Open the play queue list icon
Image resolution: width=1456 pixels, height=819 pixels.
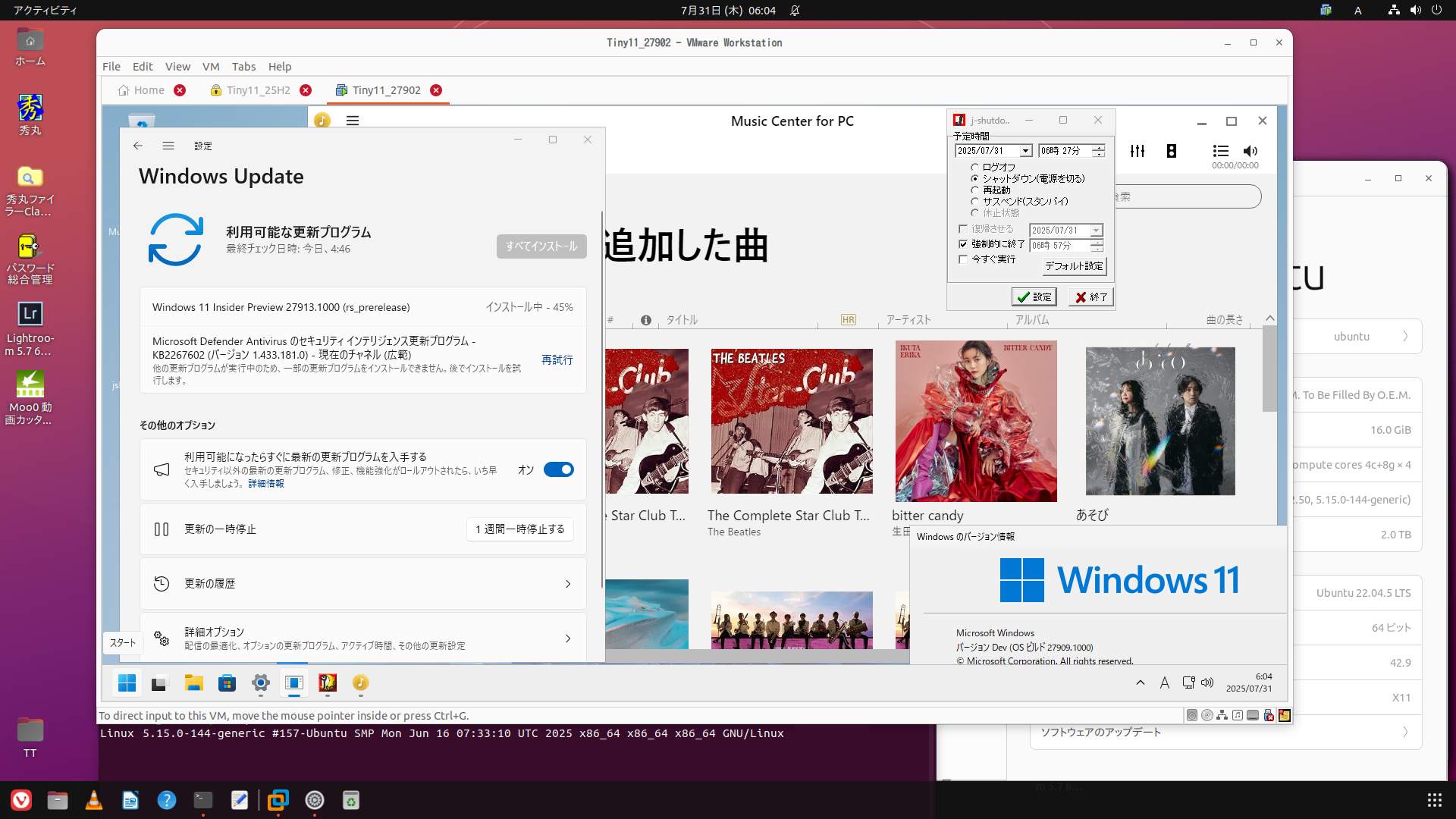pos(1220,151)
